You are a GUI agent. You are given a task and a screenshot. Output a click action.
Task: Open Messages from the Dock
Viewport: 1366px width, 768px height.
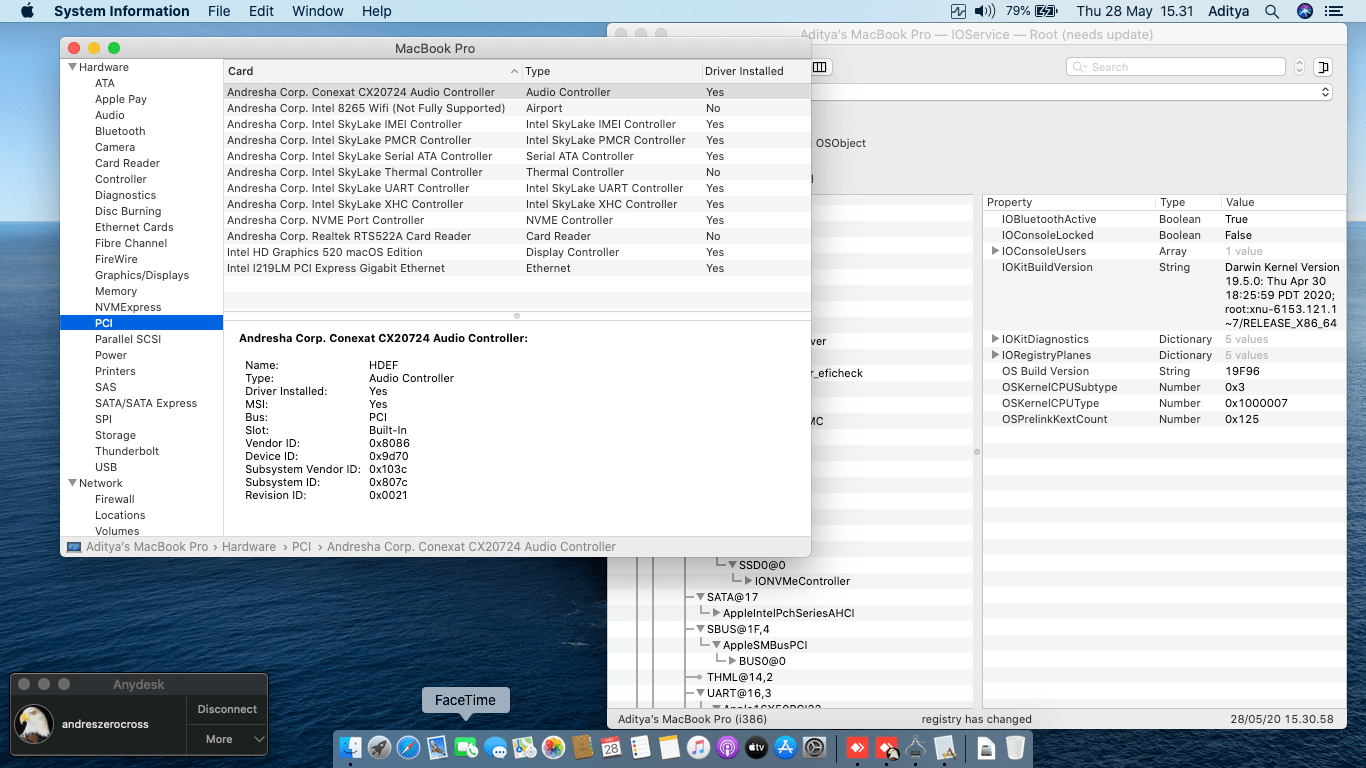495,747
